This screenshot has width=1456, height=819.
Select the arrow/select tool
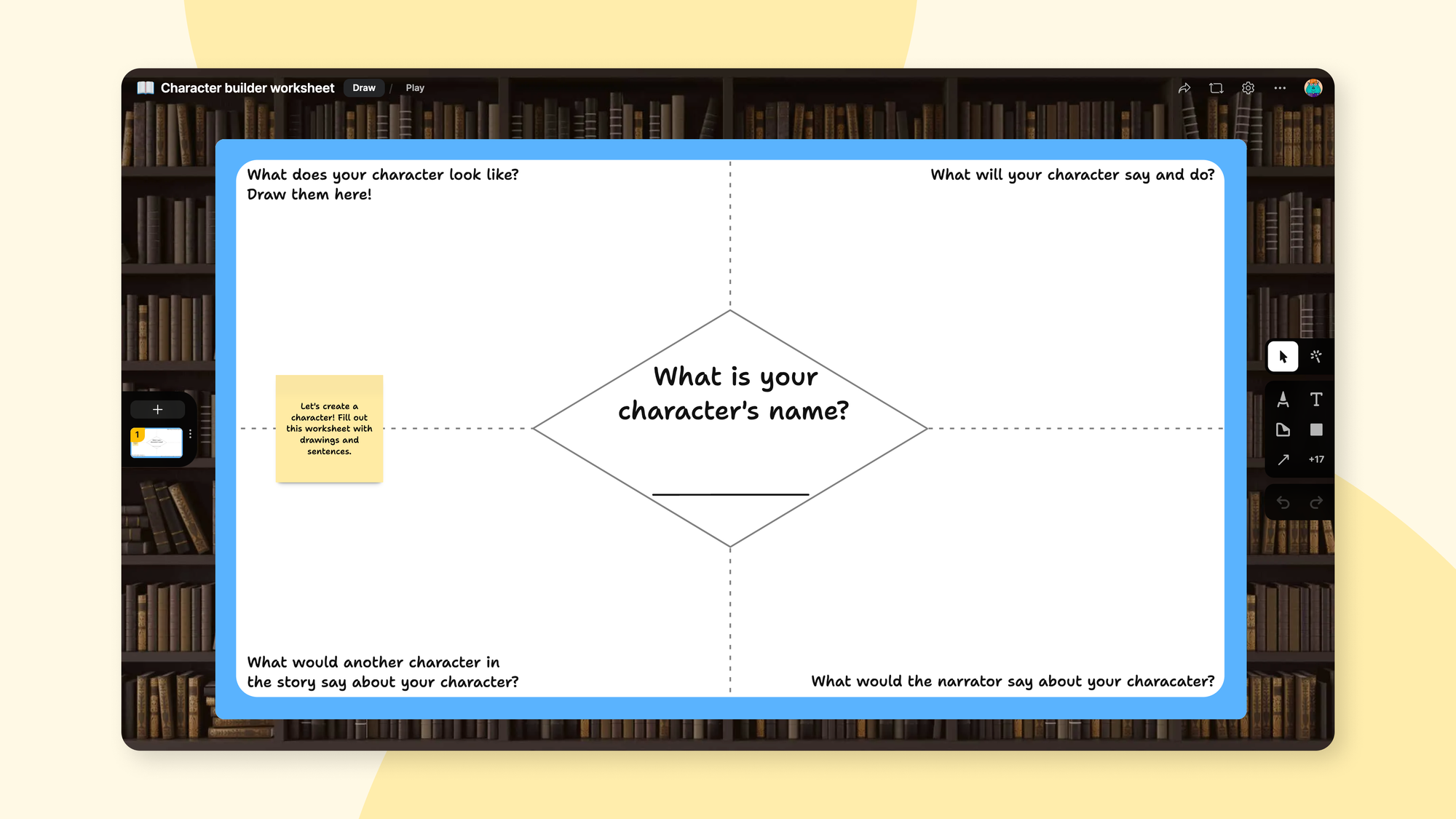pyautogui.click(x=1283, y=357)
